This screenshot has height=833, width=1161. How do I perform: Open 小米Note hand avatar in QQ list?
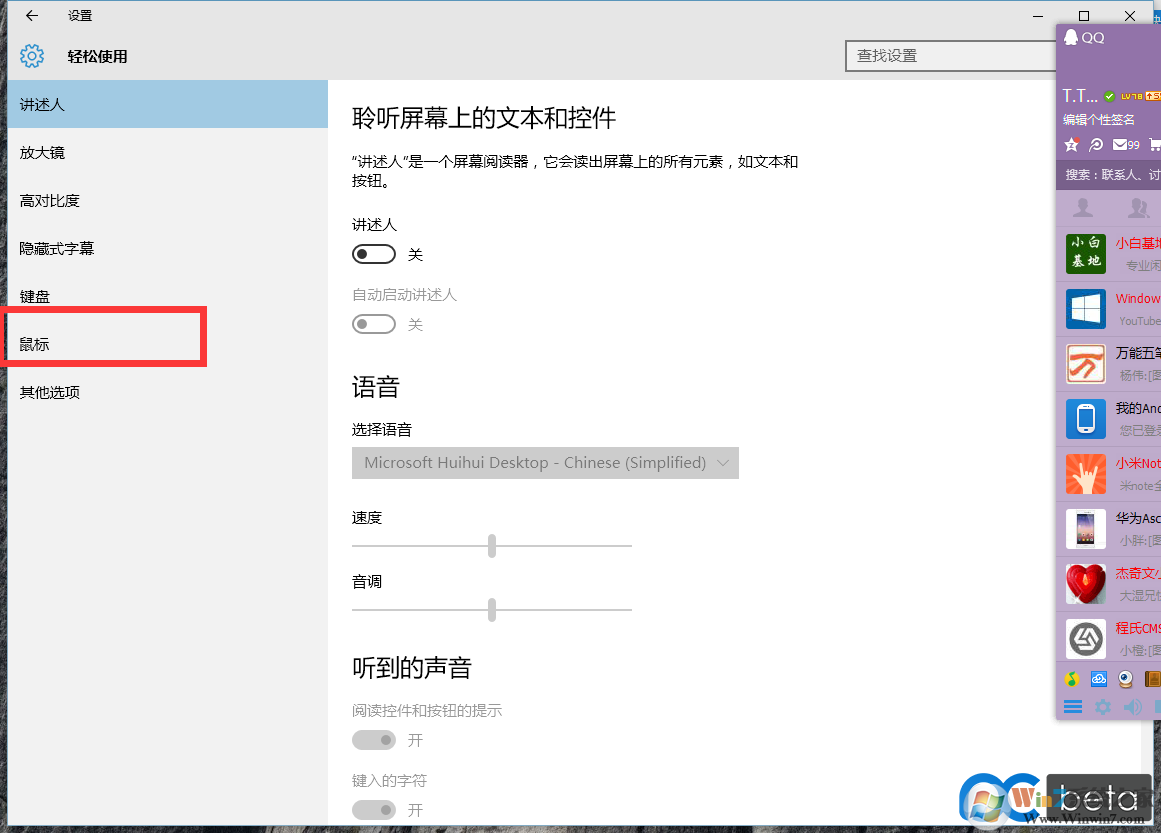tap(1085, 474)
